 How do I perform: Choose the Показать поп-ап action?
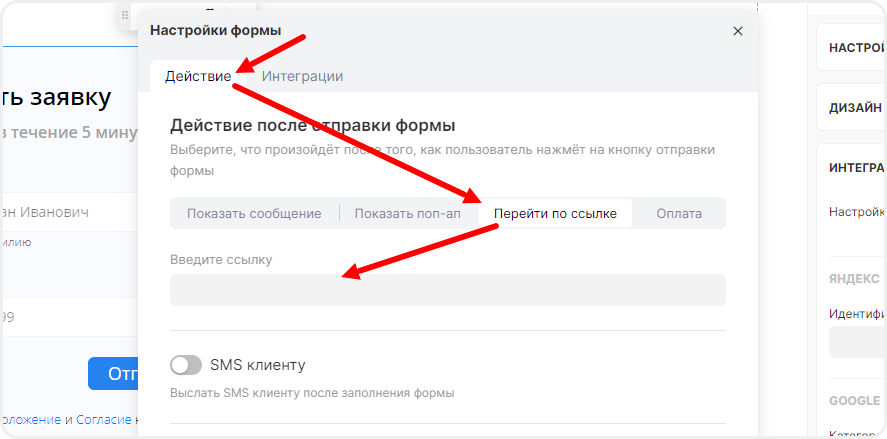407,213
